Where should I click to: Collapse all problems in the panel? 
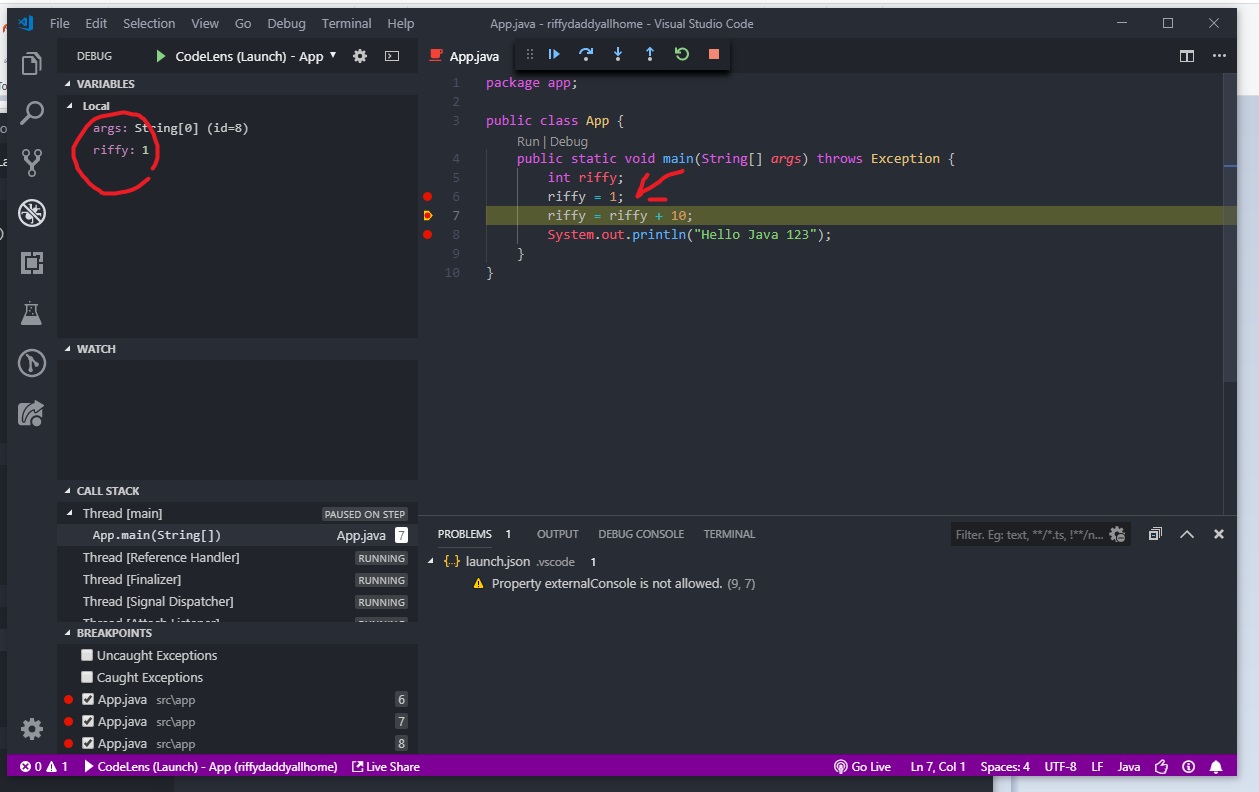coord(1155,534)
